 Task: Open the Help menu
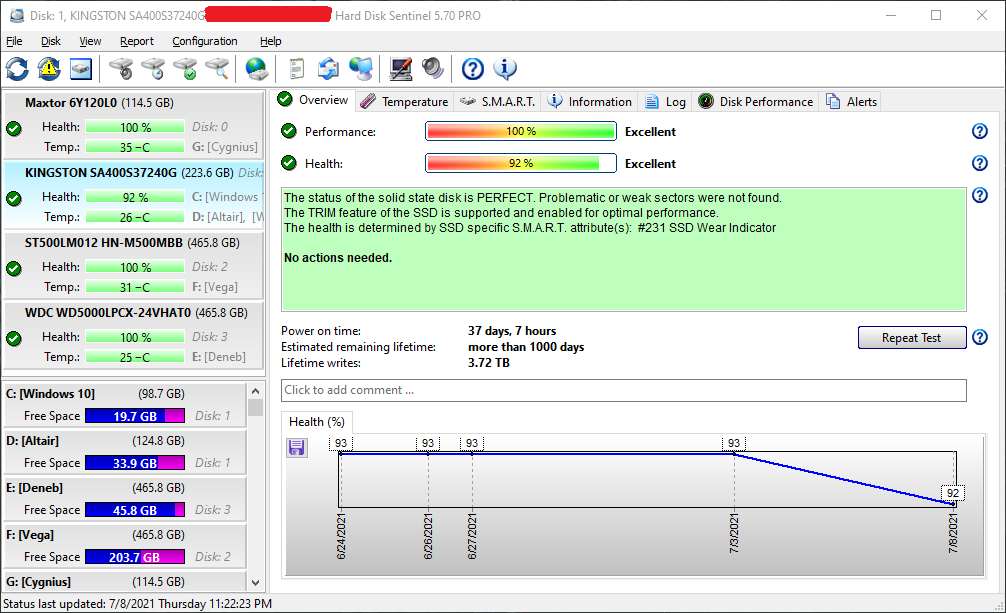point(270,41)
